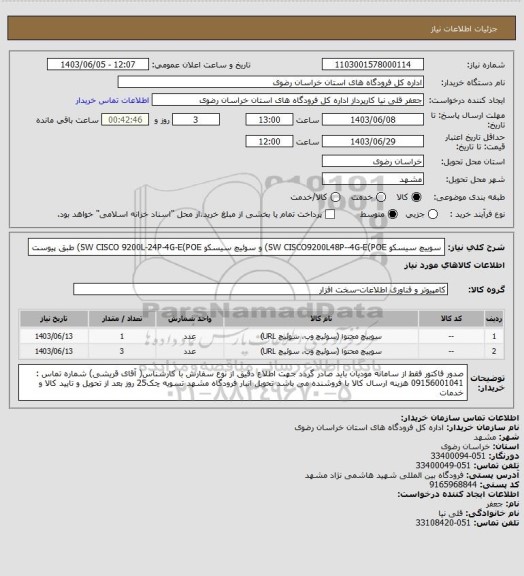This screenshot has width=524, height=576.
Task: Click the row 2 date 1403/06/13
Action: (x=54, y=351)
